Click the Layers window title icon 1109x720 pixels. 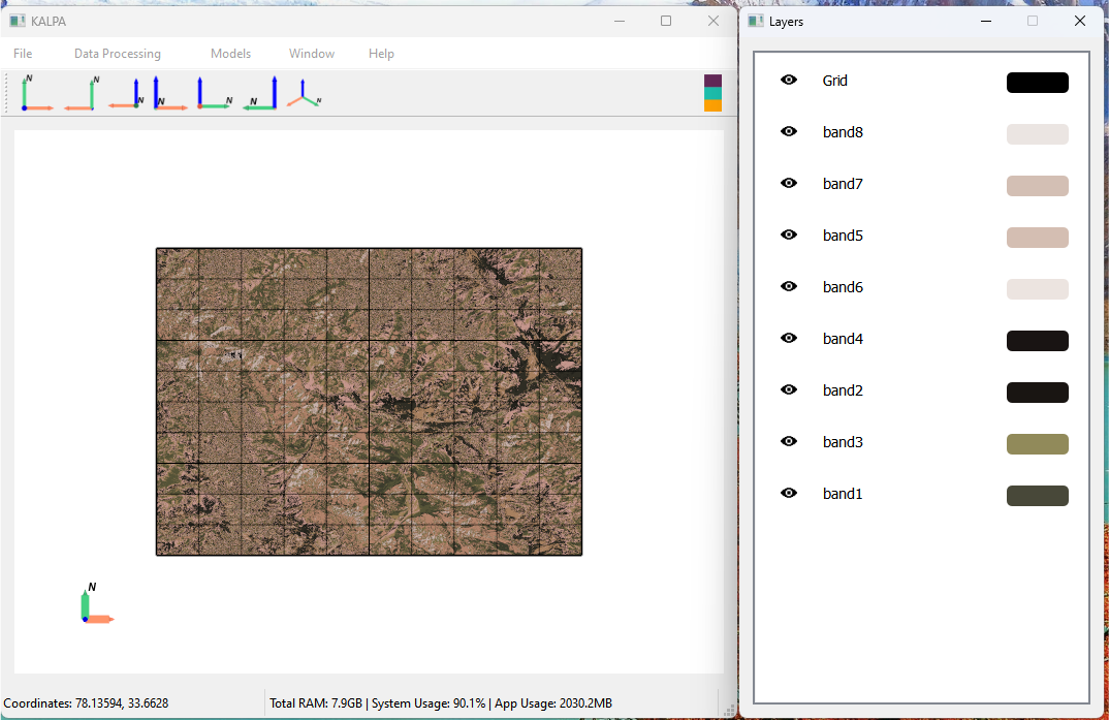756,21
